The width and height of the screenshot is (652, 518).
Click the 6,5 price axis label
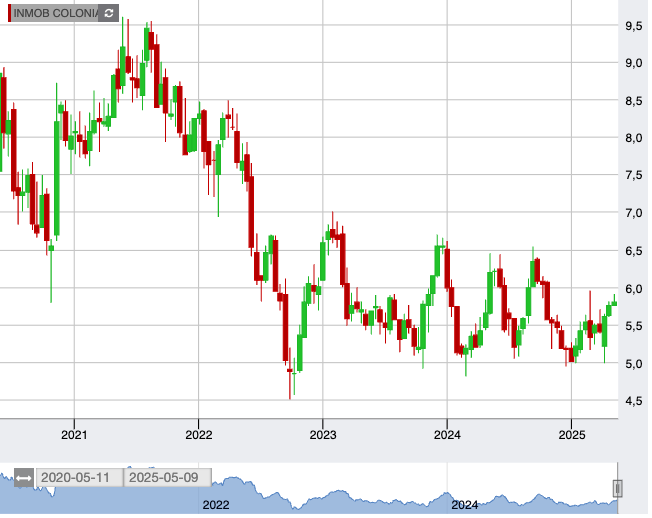[634, 251]
